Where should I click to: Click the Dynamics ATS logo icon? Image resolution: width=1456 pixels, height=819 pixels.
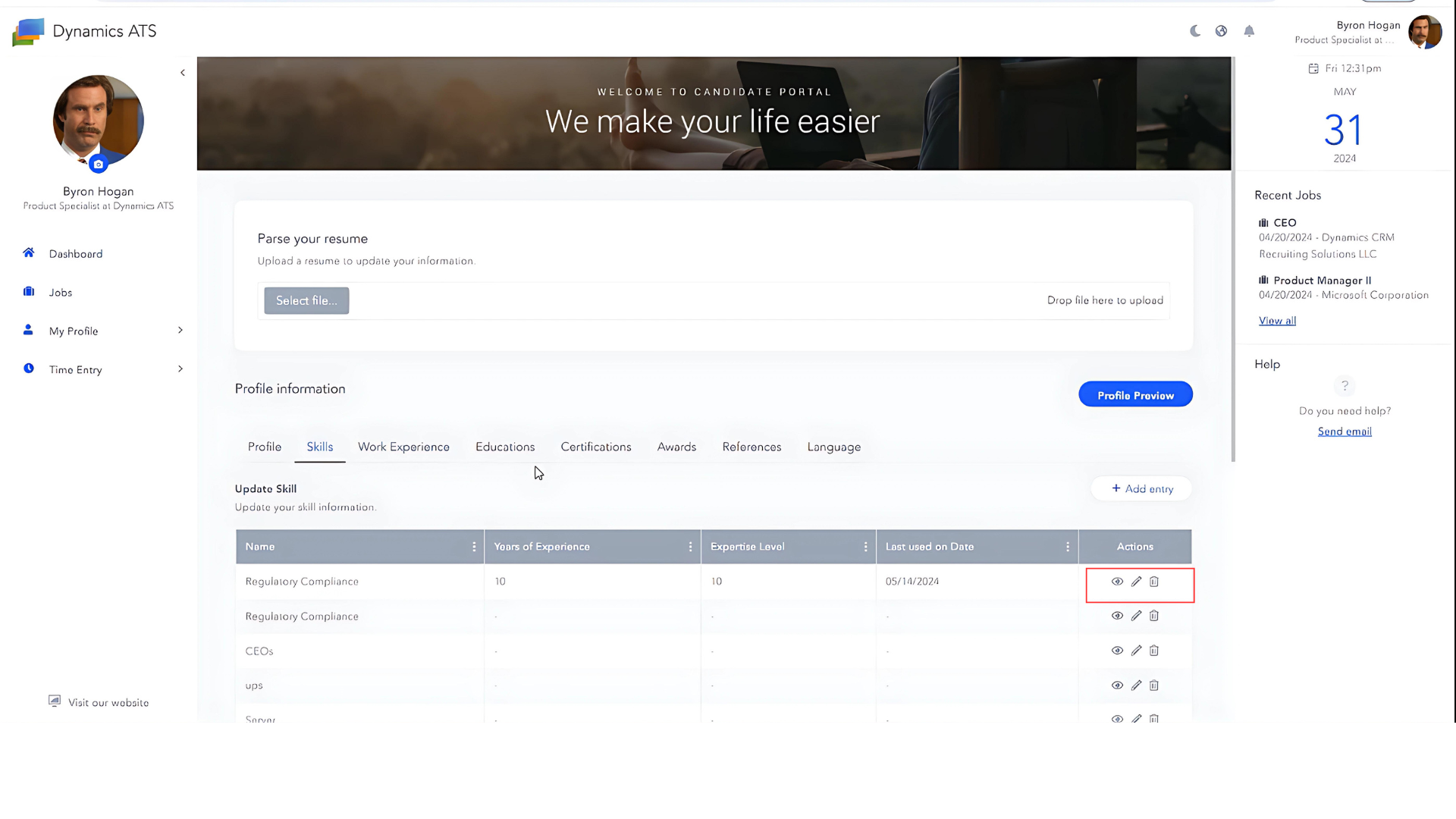(28, 32)
